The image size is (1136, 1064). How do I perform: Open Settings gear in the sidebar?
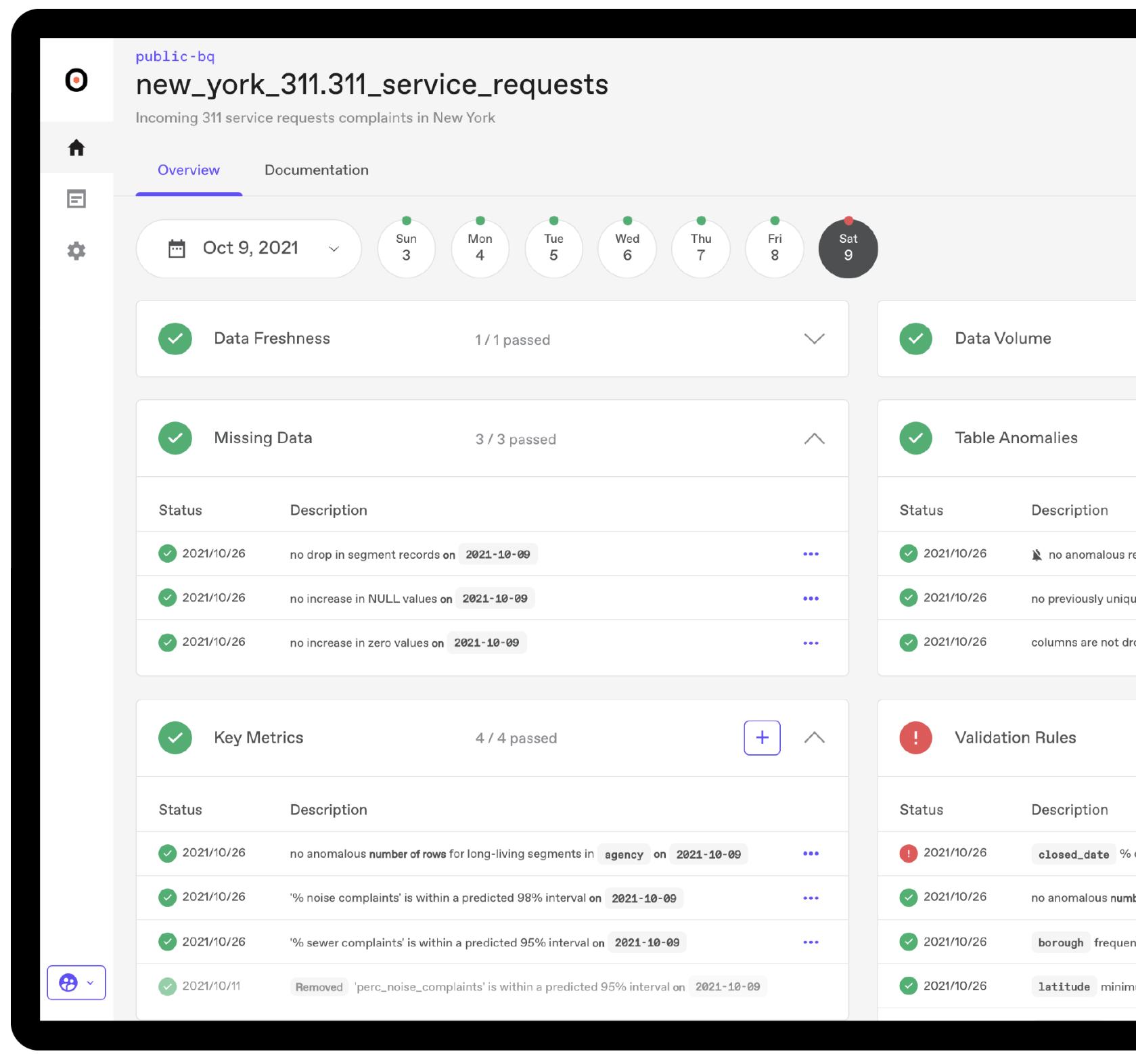pos(76,251)
